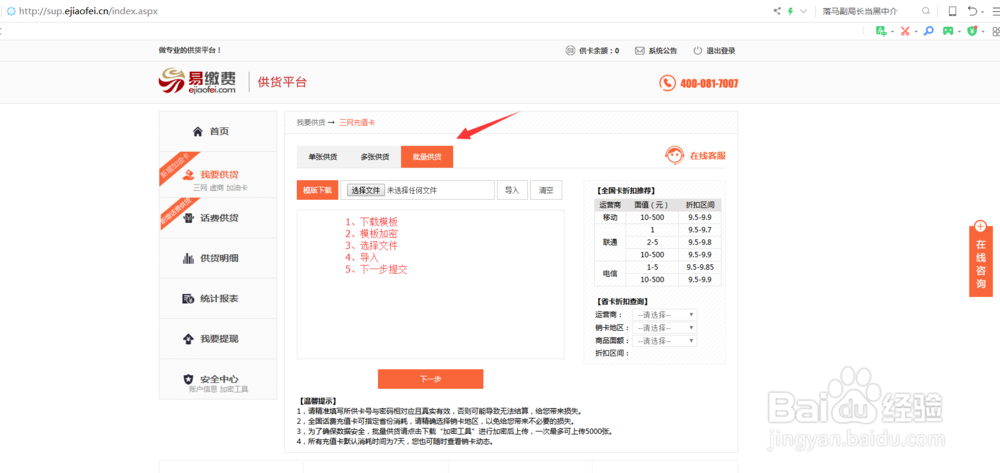Click the search magnifier in the browser search box
This screenshot has height=473, width=1000.
tap(926, 11)
